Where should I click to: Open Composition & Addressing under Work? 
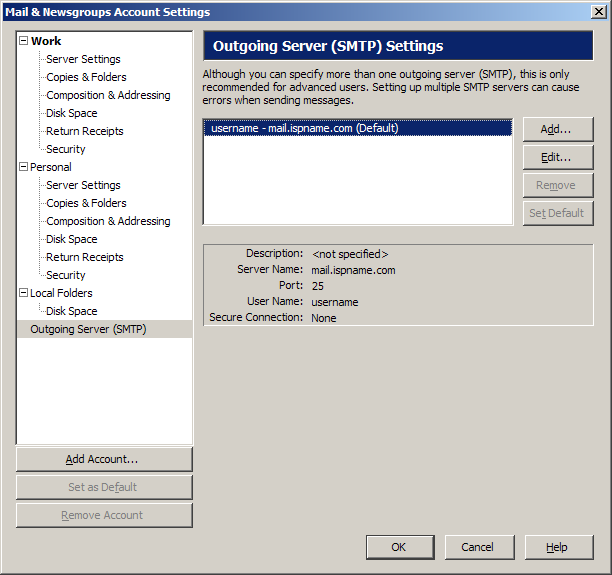(108, 95)
